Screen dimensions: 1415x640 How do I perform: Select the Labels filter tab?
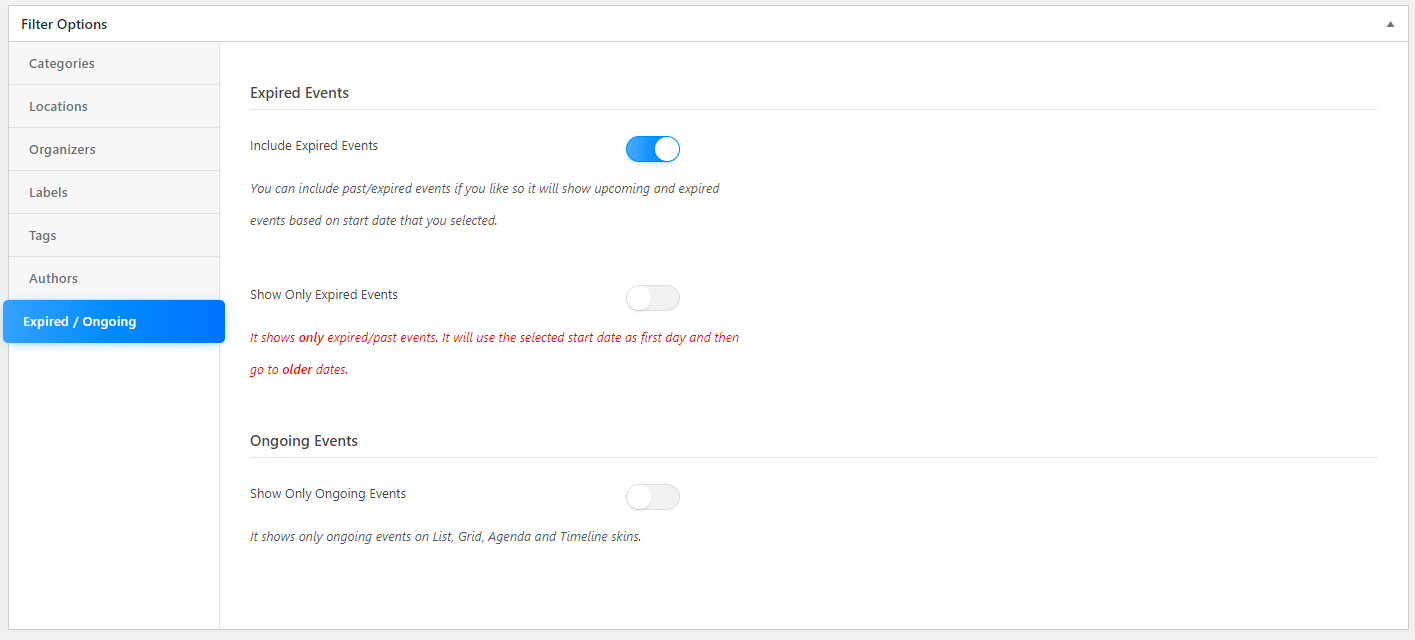click(x=114, y=192)
